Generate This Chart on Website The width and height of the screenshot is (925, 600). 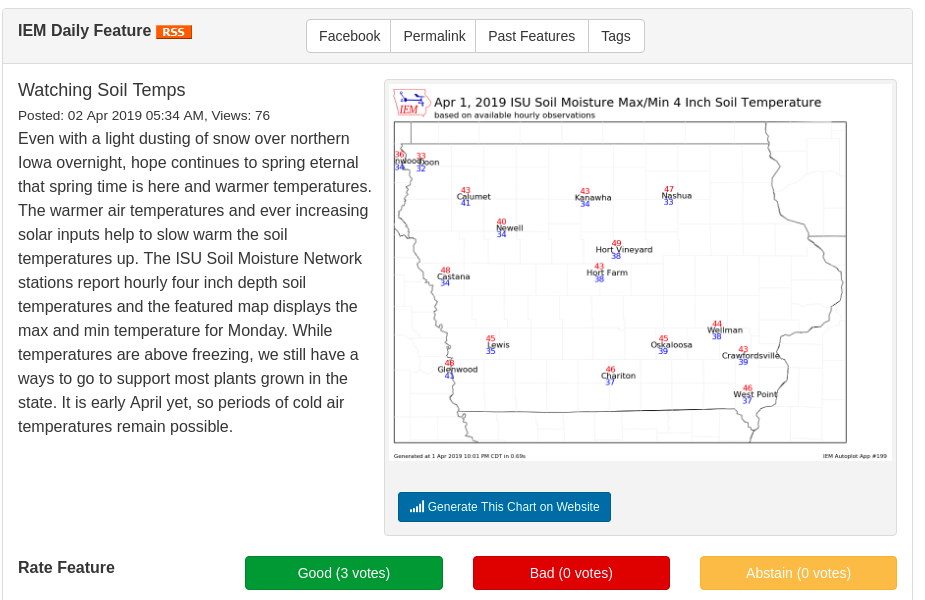click(504, 507)
